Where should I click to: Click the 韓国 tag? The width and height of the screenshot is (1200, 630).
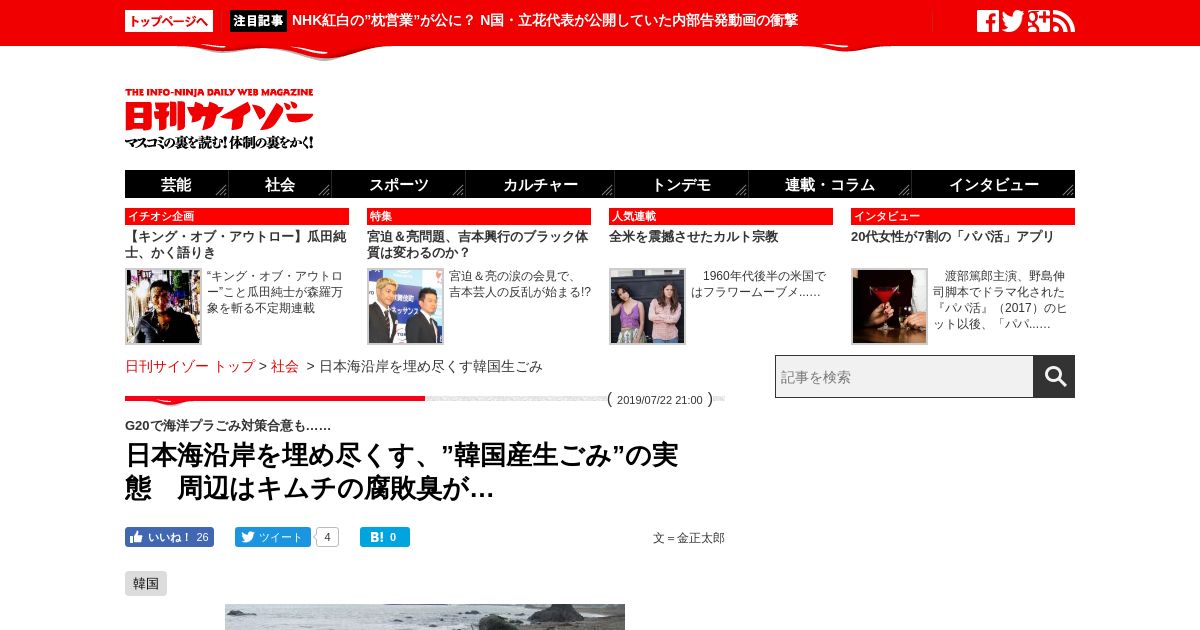tap(146, 583)
